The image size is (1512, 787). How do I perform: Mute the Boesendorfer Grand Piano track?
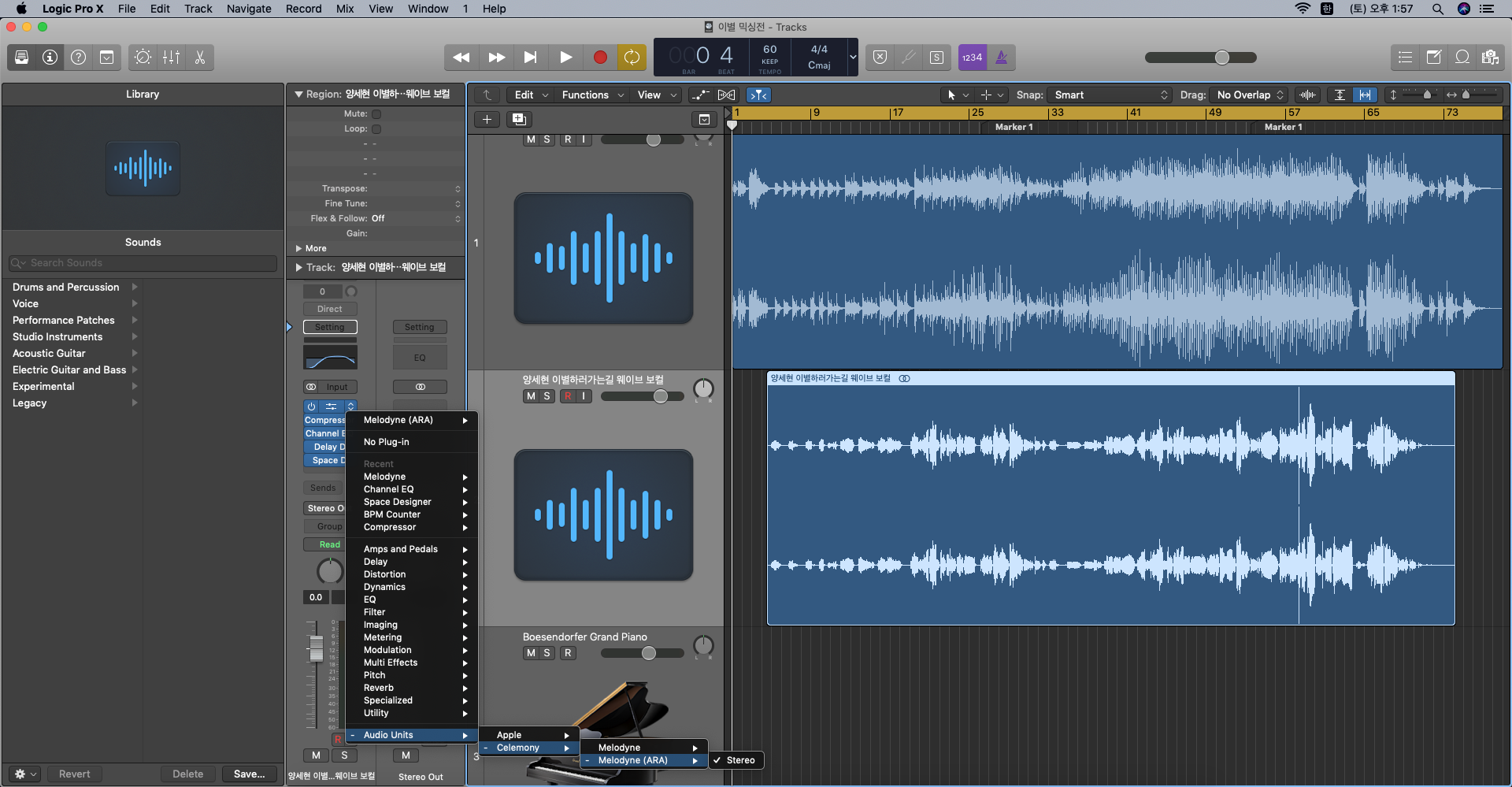point(531,653)
